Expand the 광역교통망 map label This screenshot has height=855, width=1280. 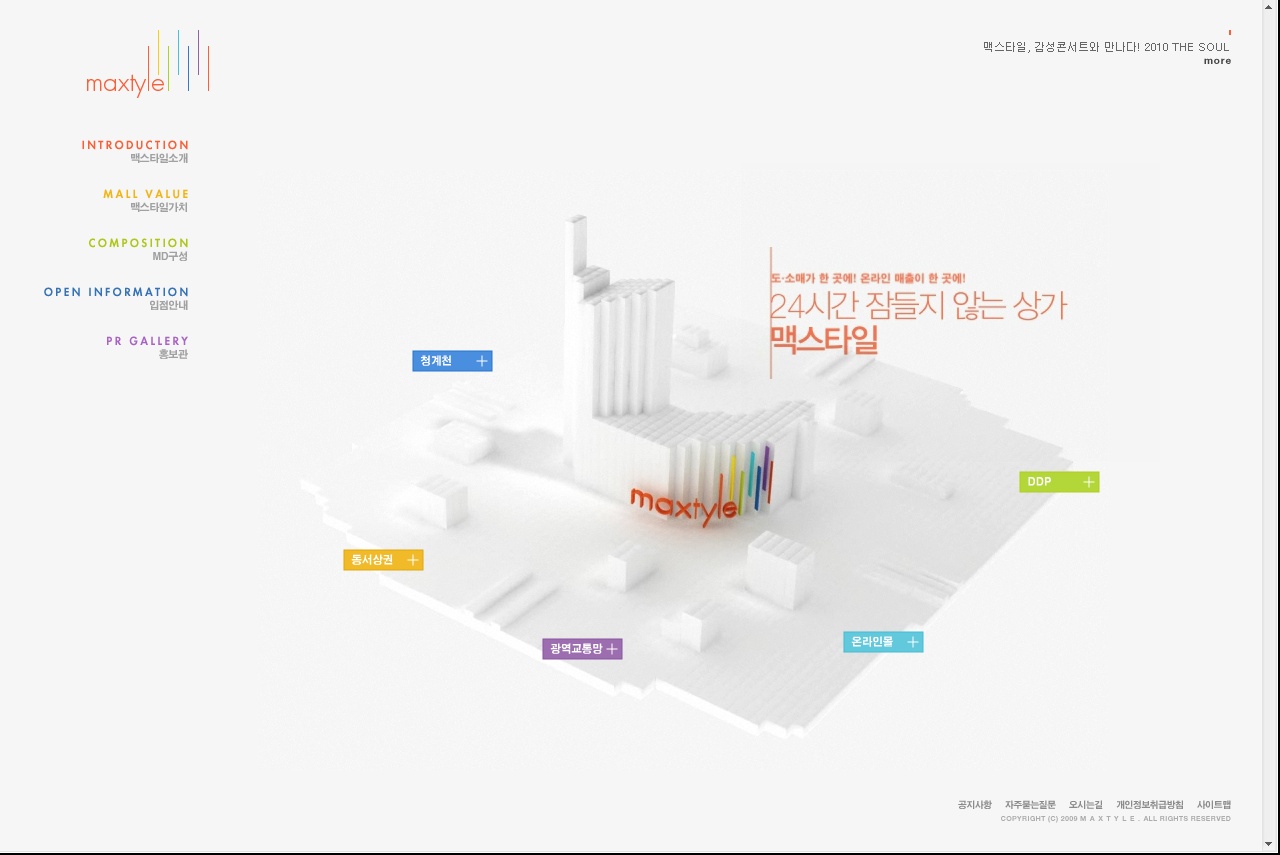click(582, 649)
